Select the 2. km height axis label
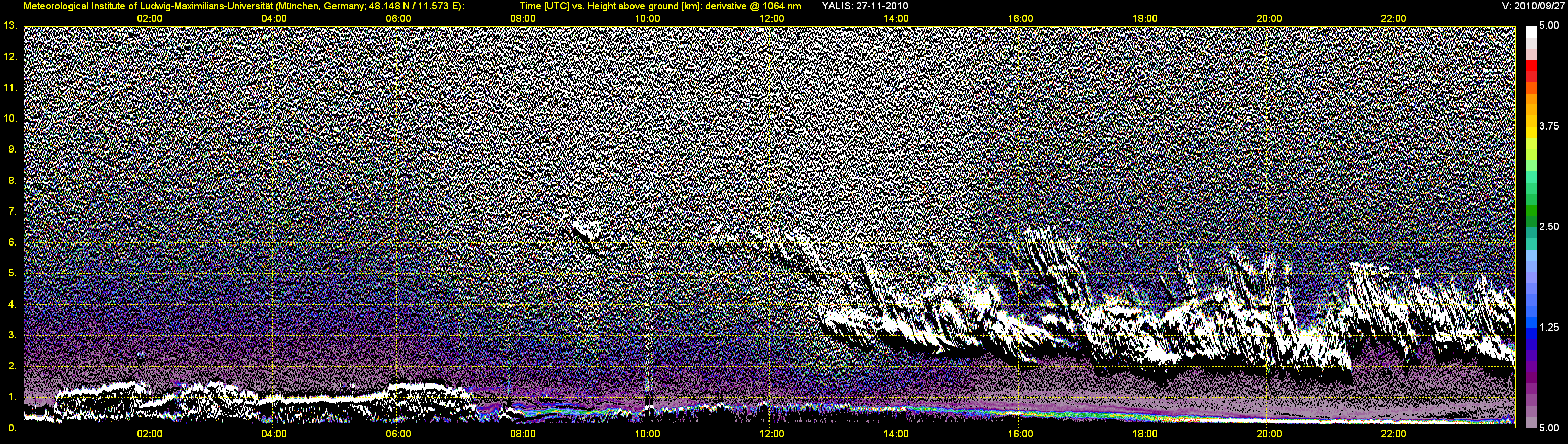Viewport: 1568px width, 444px height. point(13,366)
